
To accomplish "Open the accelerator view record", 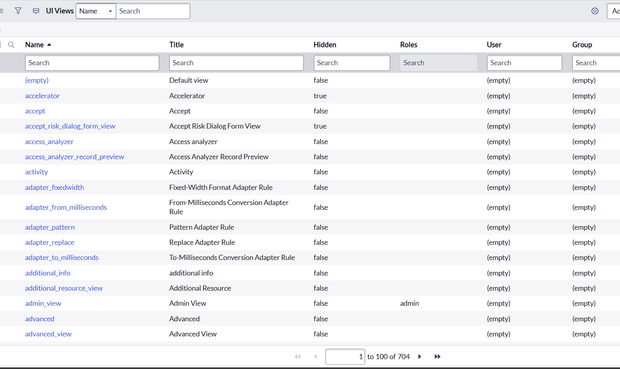I will (x=42, y=96).
